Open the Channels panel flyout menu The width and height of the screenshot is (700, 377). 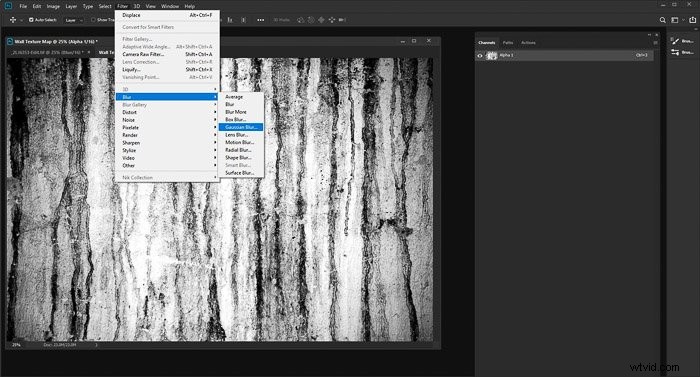655,43
